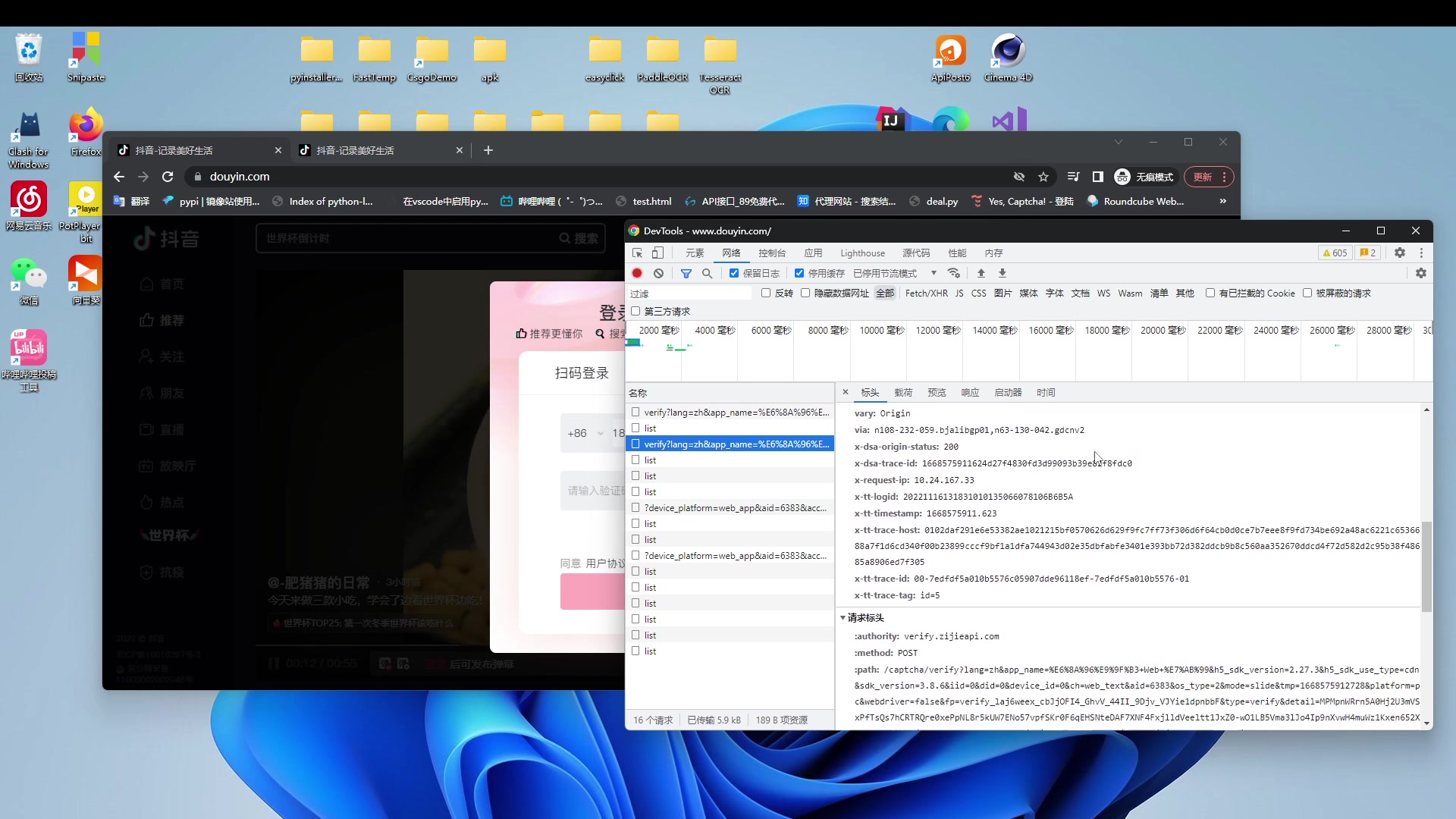The image size is (1456, 819).
Task: Filter requests by Fetch/XHR
Action: [926, 293]
